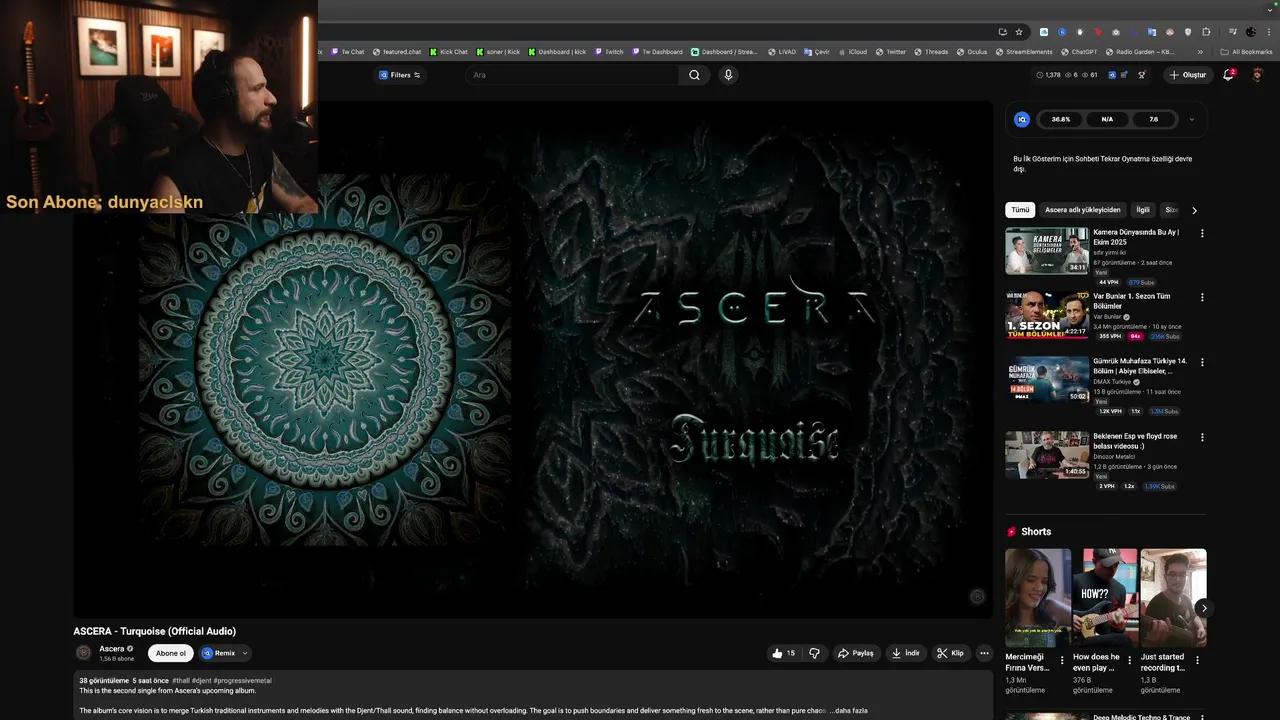Select Ascera adlı yükleyiciden chip
This screenshot has width=1280, height=720.
point(1083,210)
